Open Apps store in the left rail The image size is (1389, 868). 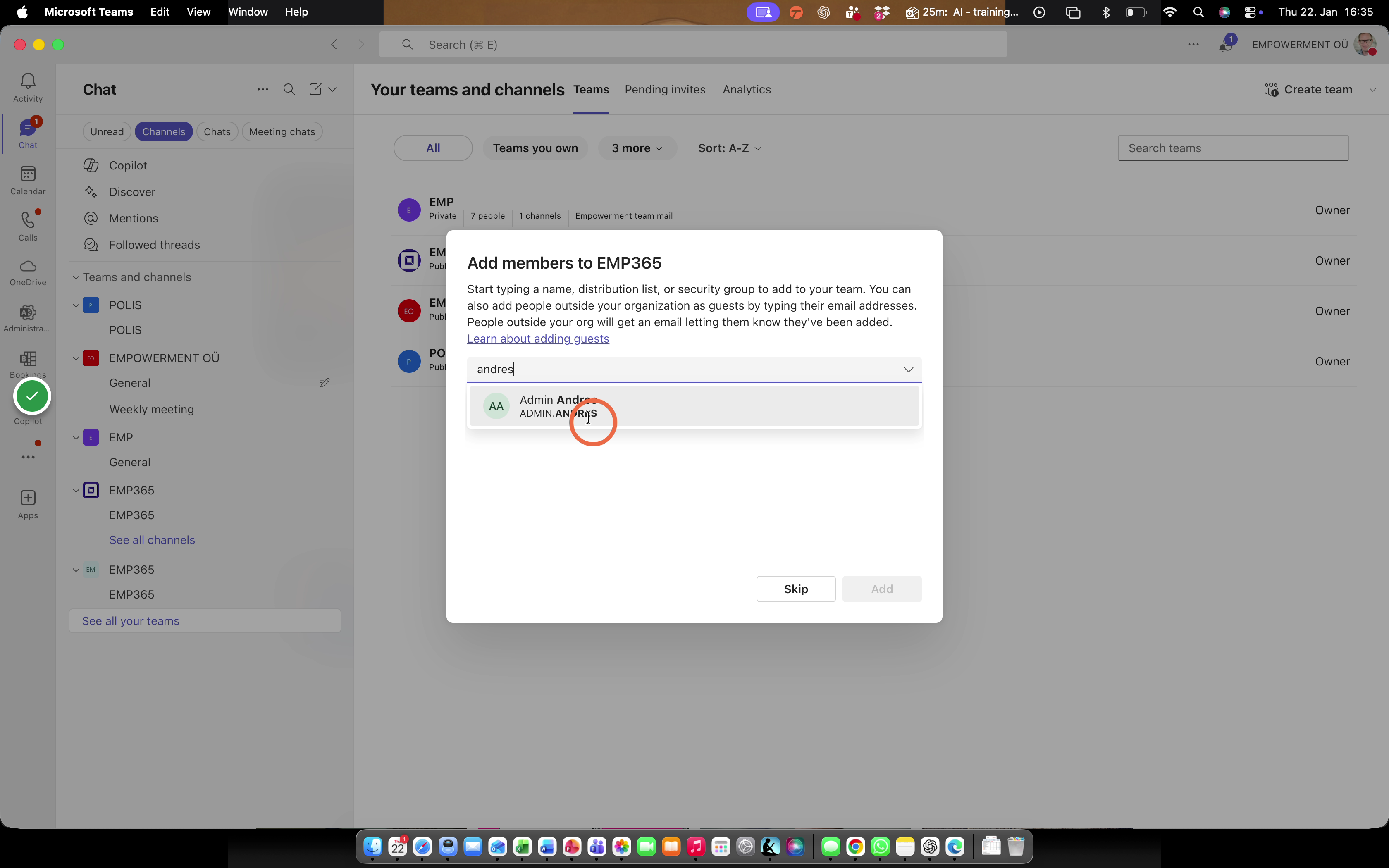click(28, 504)
